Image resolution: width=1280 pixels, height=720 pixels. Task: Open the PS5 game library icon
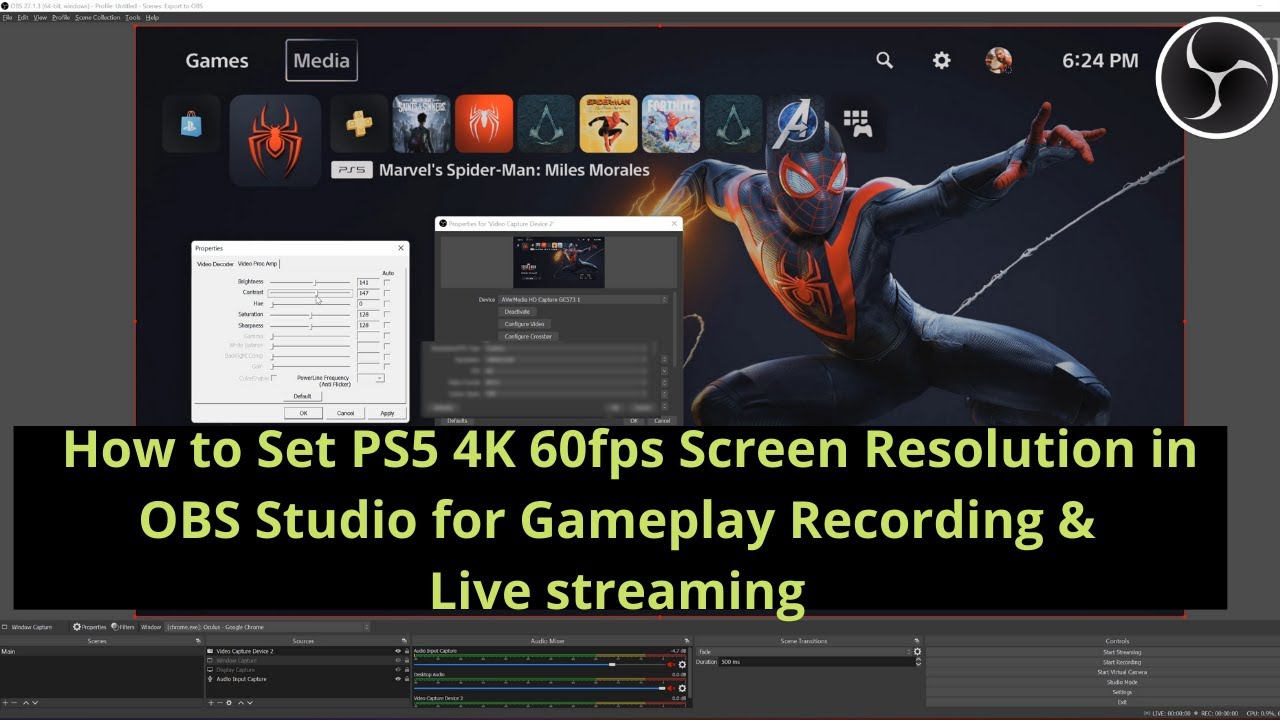[x=858, y=124]
